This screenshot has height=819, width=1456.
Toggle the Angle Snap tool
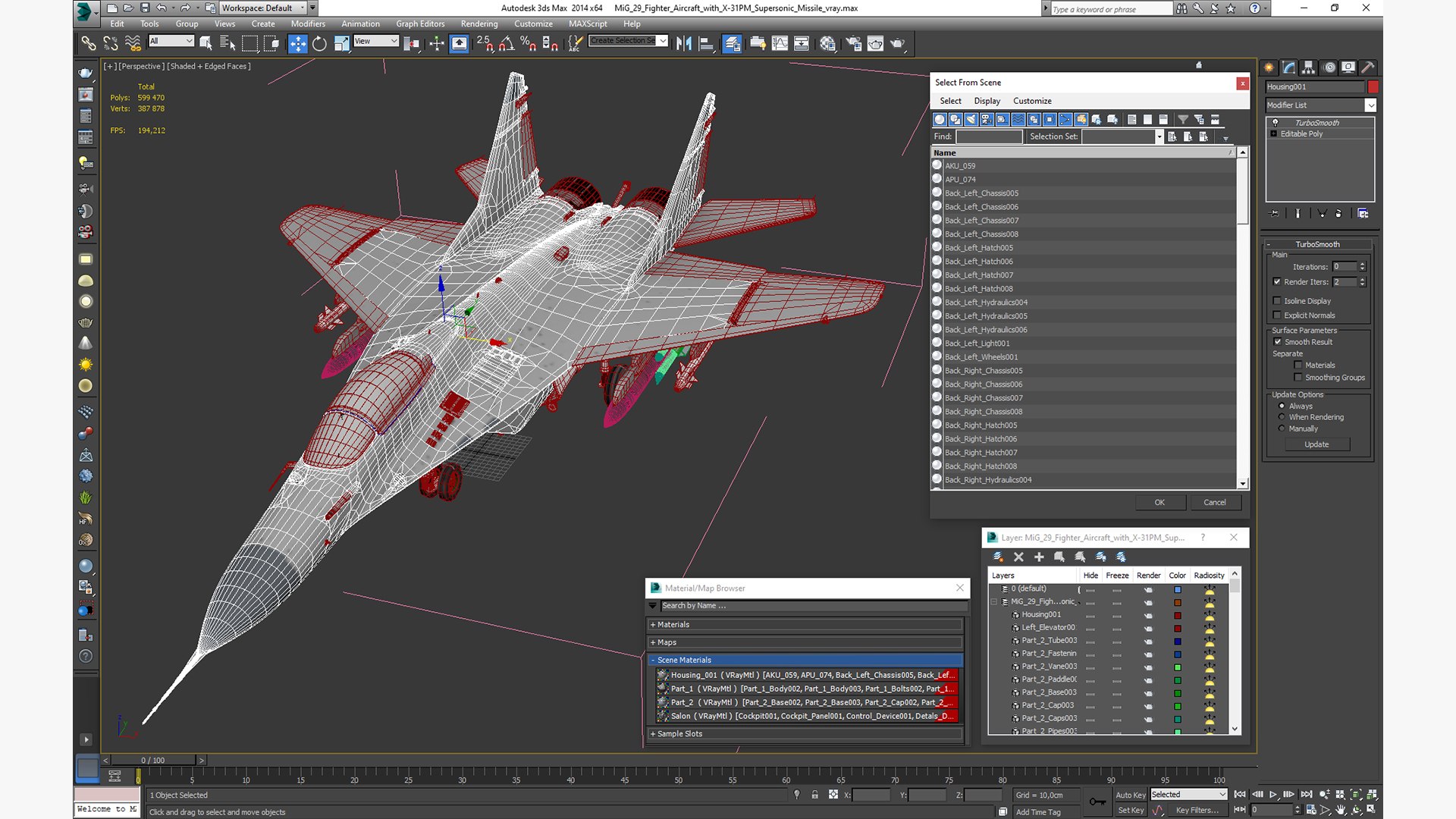click(506, 43)
